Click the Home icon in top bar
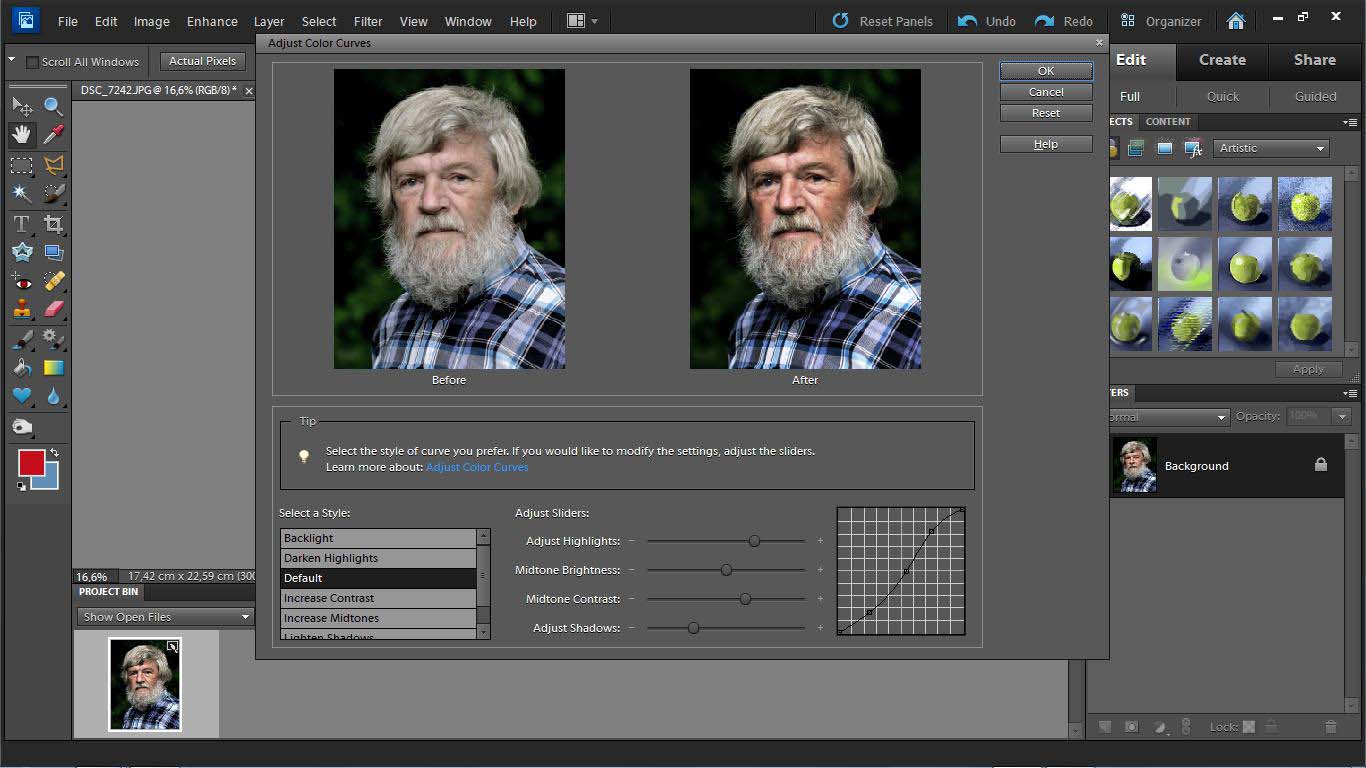 coord(1236,21)
